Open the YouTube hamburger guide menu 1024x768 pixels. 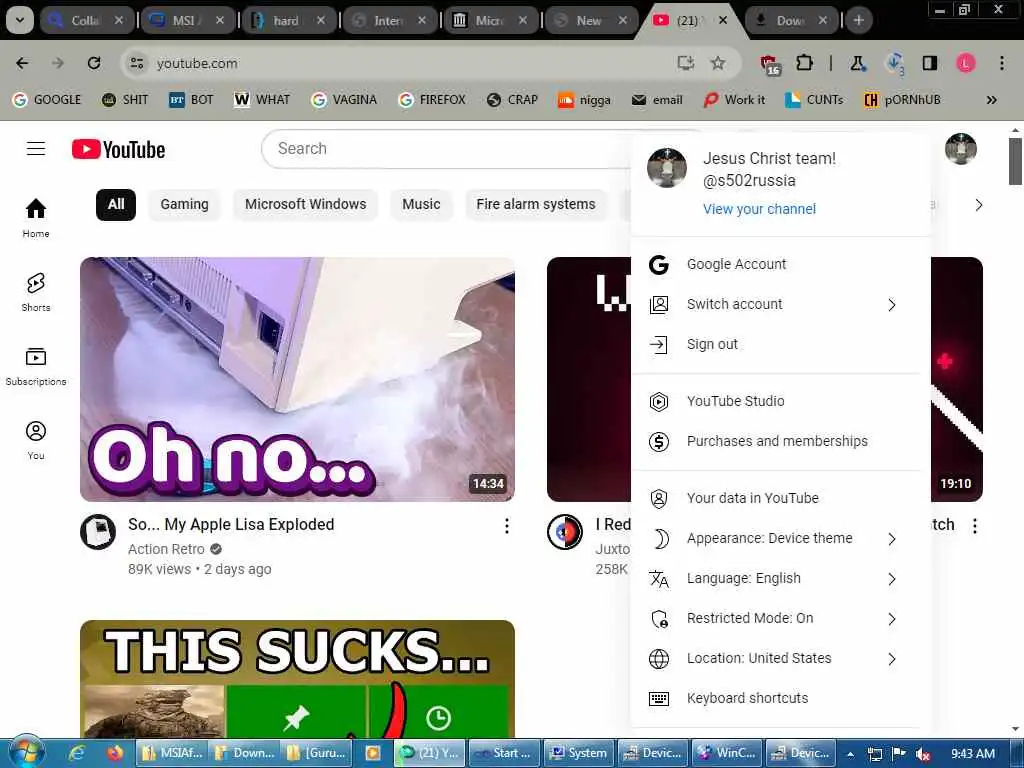(36, 149)
